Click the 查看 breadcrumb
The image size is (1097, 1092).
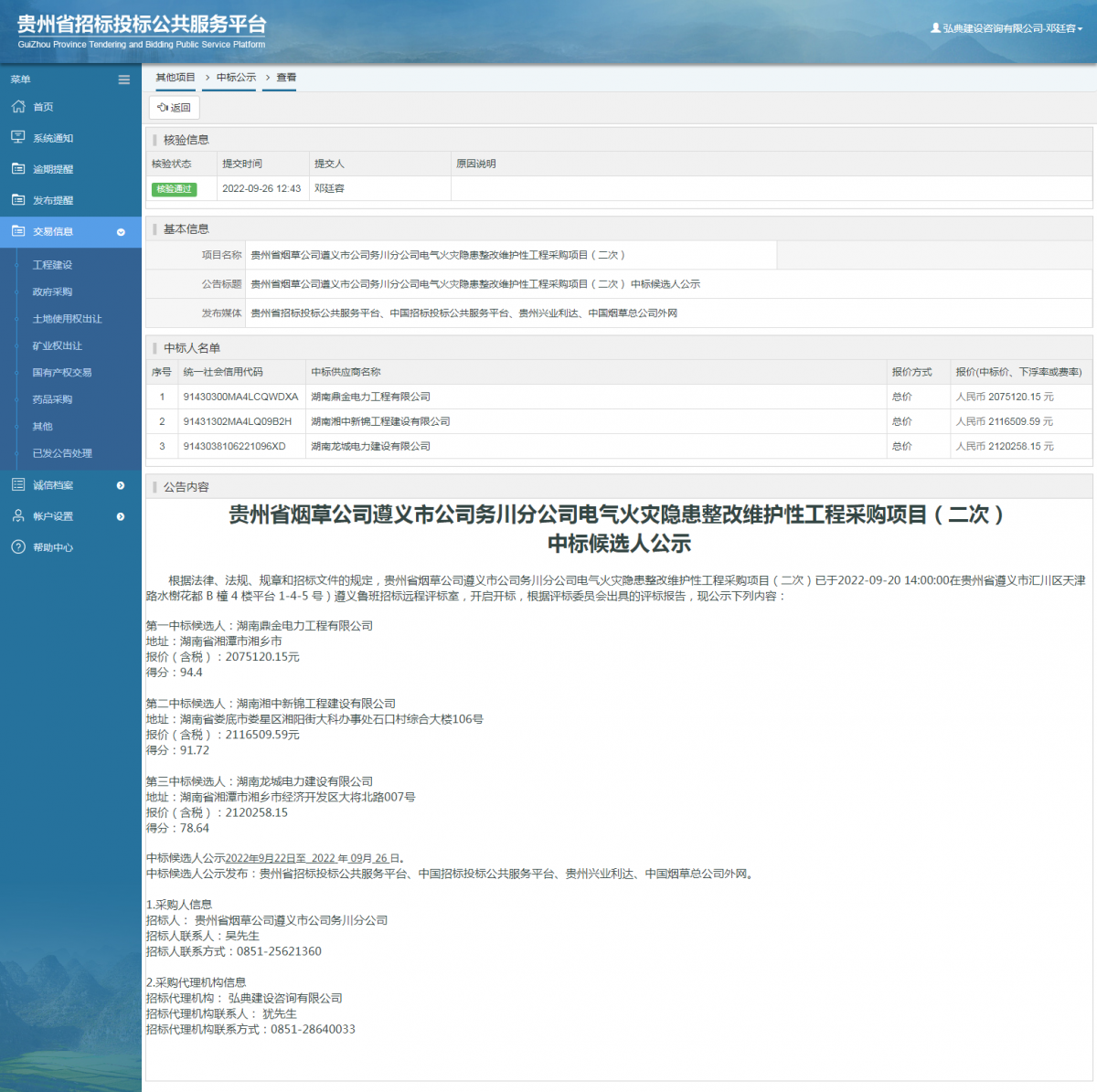(286, 78)
